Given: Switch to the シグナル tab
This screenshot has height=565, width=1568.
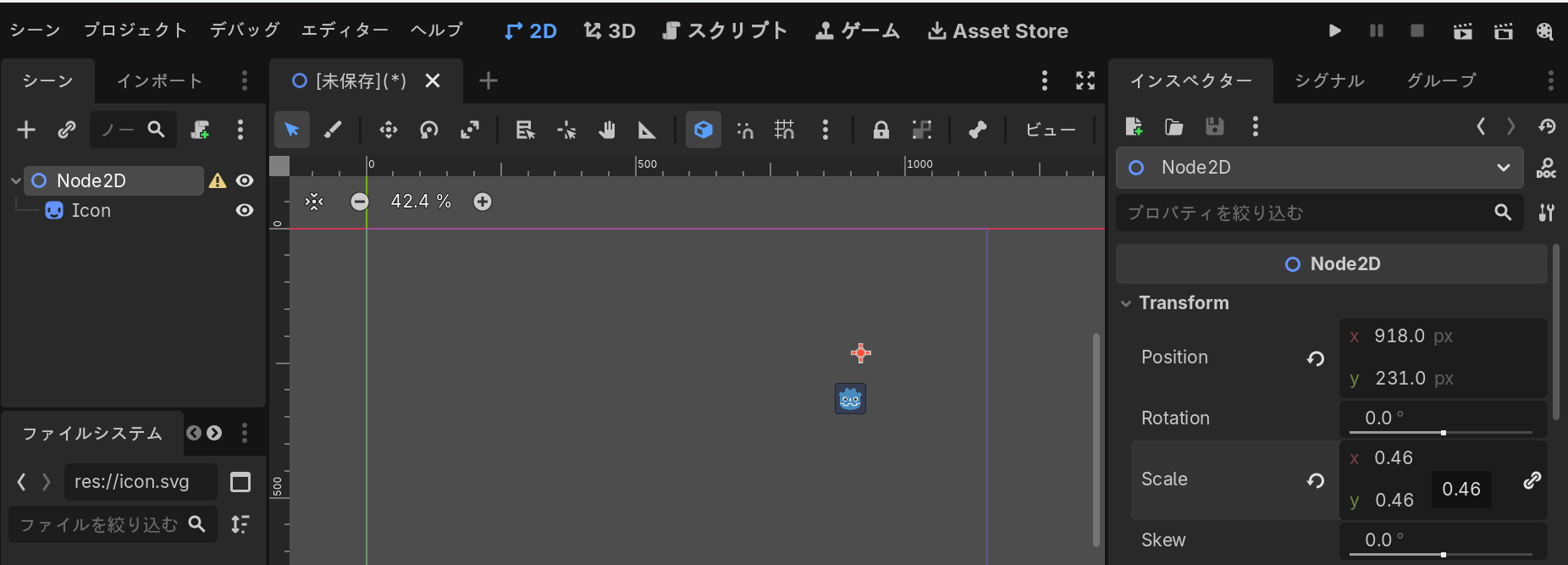Looking at the screenshot, I should pos(1329,80).
